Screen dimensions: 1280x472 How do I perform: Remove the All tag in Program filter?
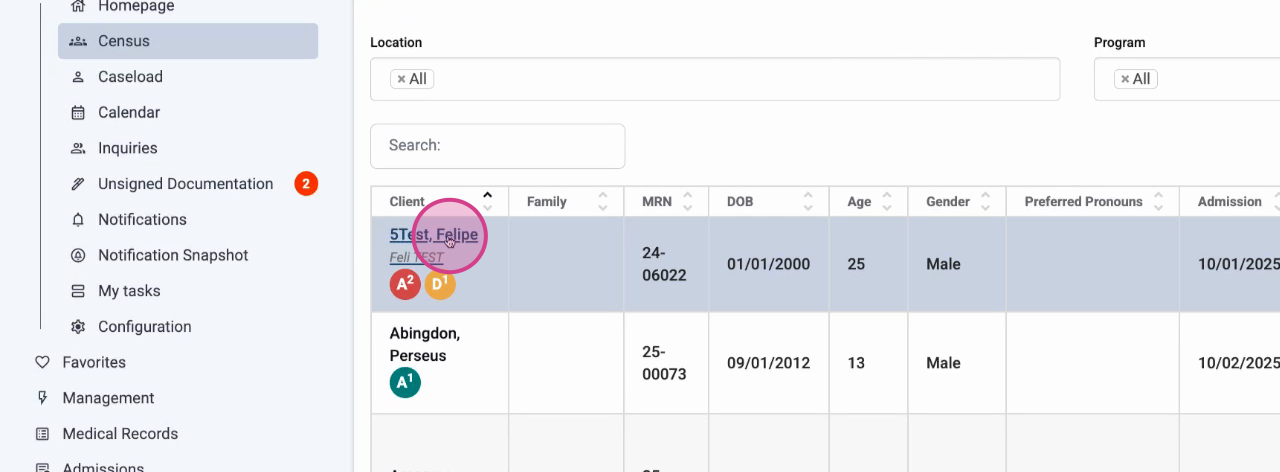(x=1125, y=79)
